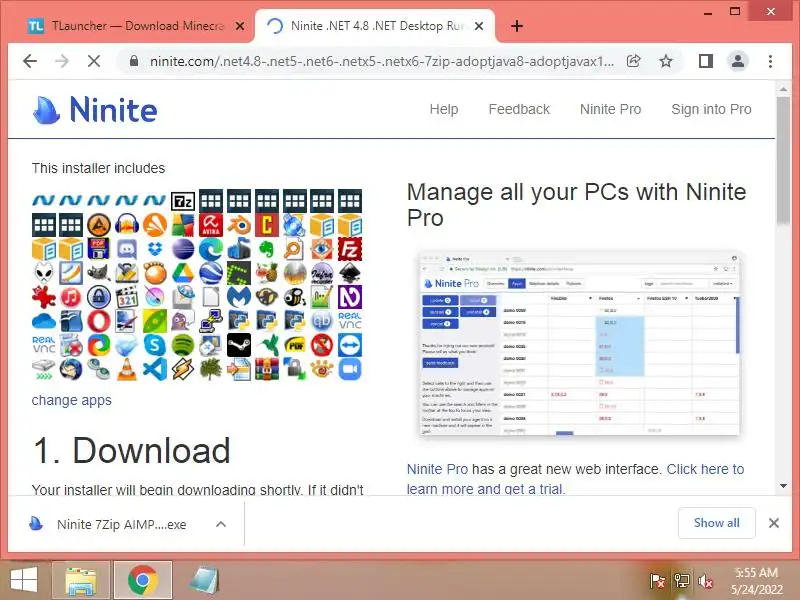This screenshot has width=800, height=600.
Task: Go back to the previous page
Action: (x=30, y=61)
